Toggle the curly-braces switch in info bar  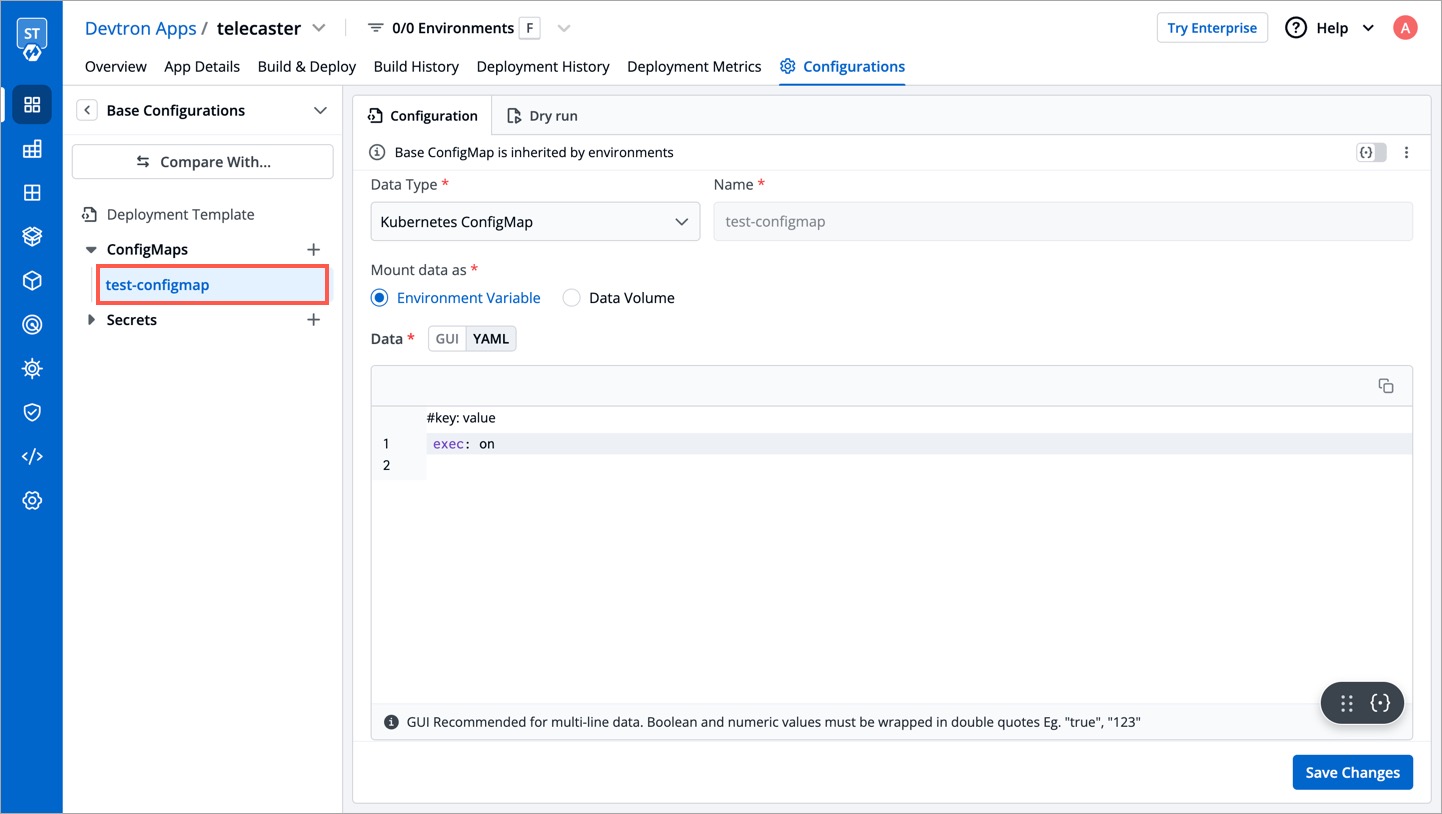point(1371,153)
